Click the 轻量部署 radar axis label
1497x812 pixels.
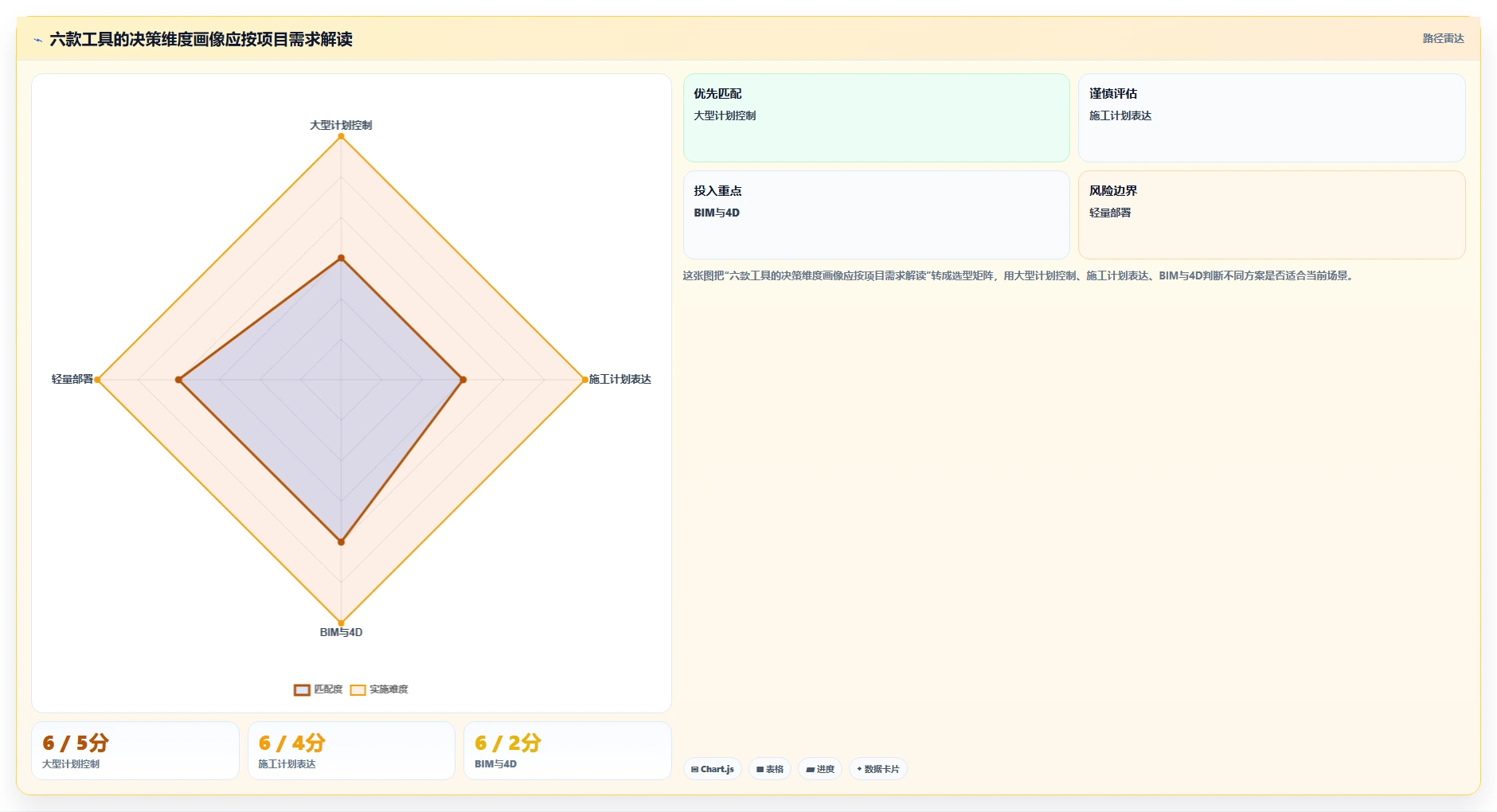coord(72,379)
